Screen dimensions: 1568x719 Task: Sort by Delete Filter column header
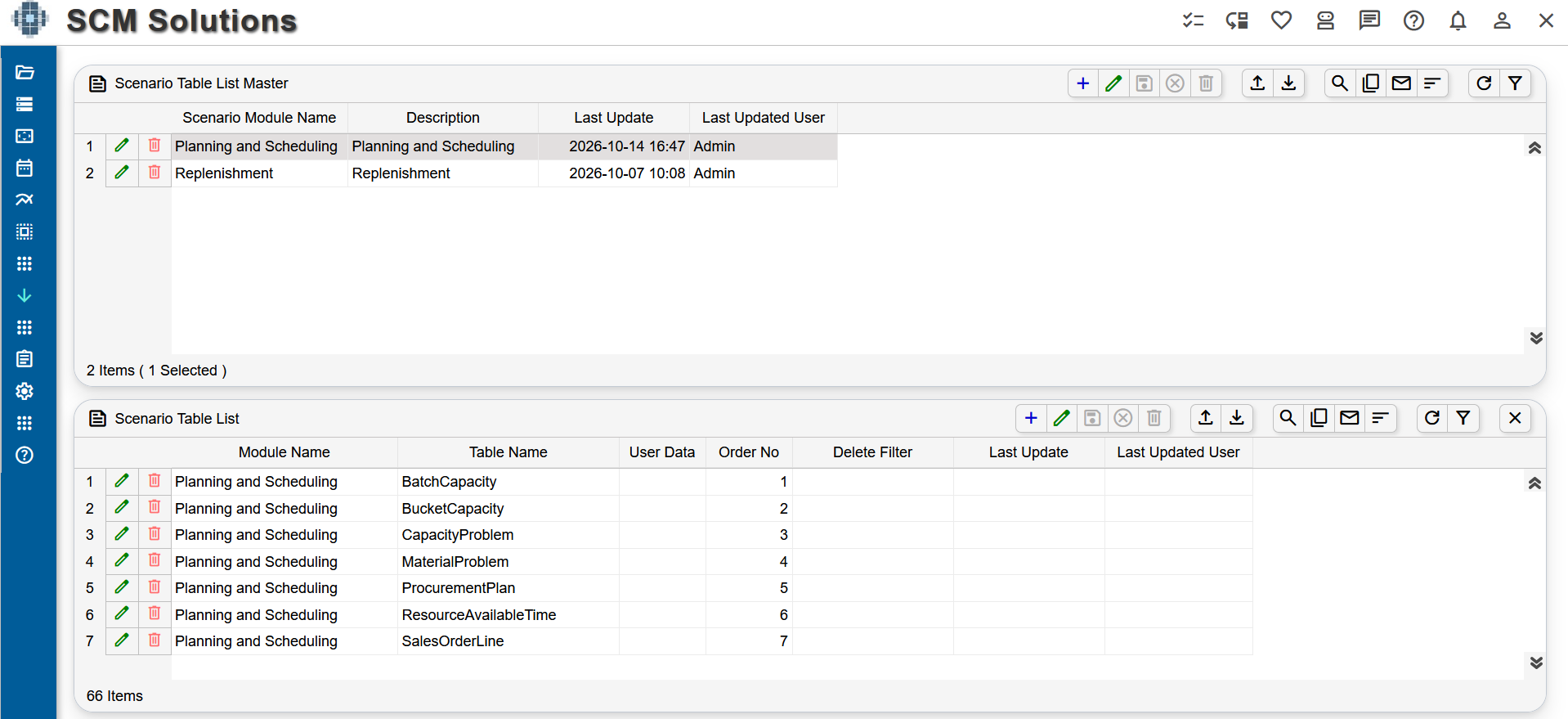pyautogui.click(x=872, y=452)
